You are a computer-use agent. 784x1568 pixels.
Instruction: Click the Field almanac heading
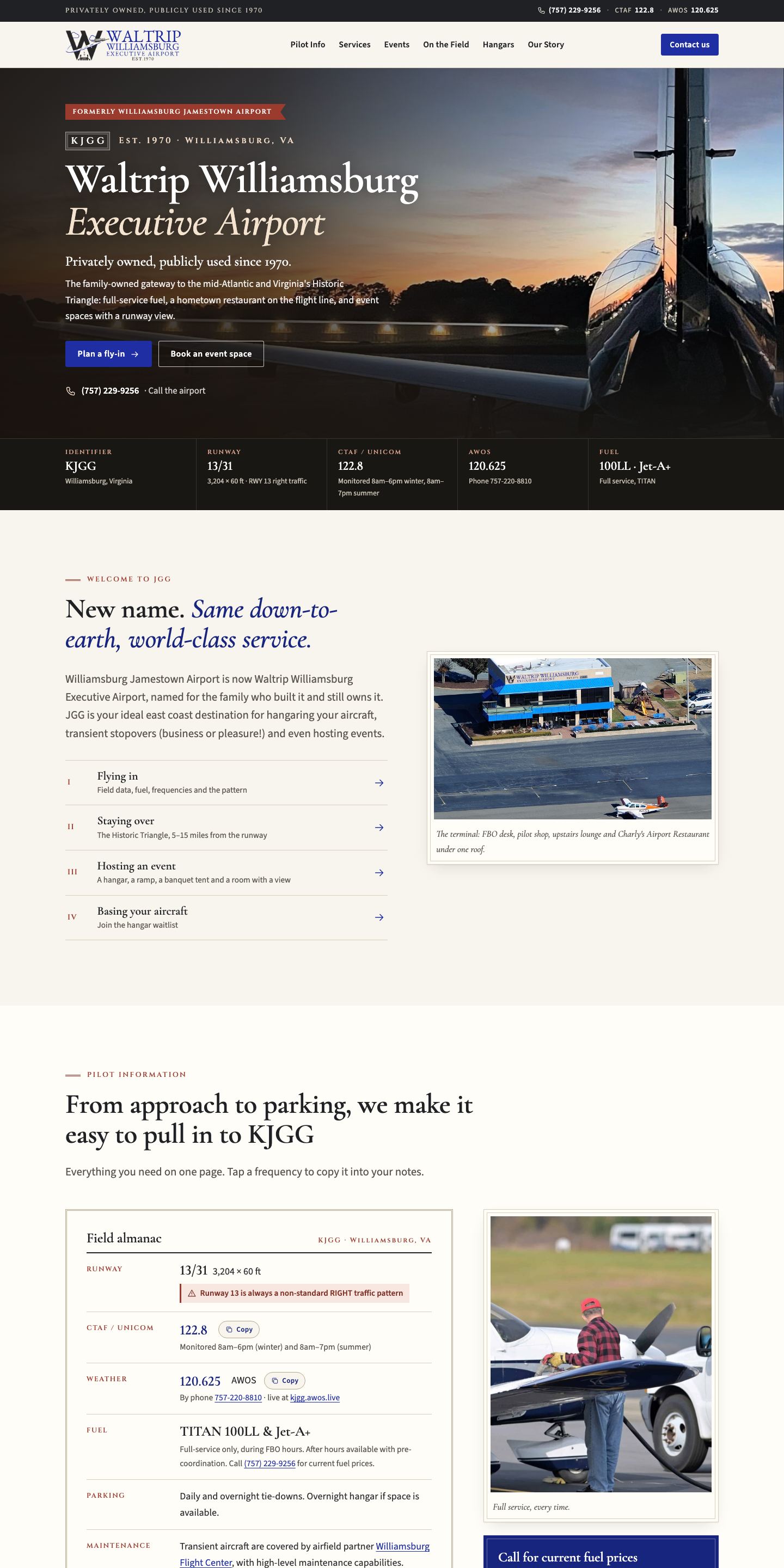[x=124, y=1238]
